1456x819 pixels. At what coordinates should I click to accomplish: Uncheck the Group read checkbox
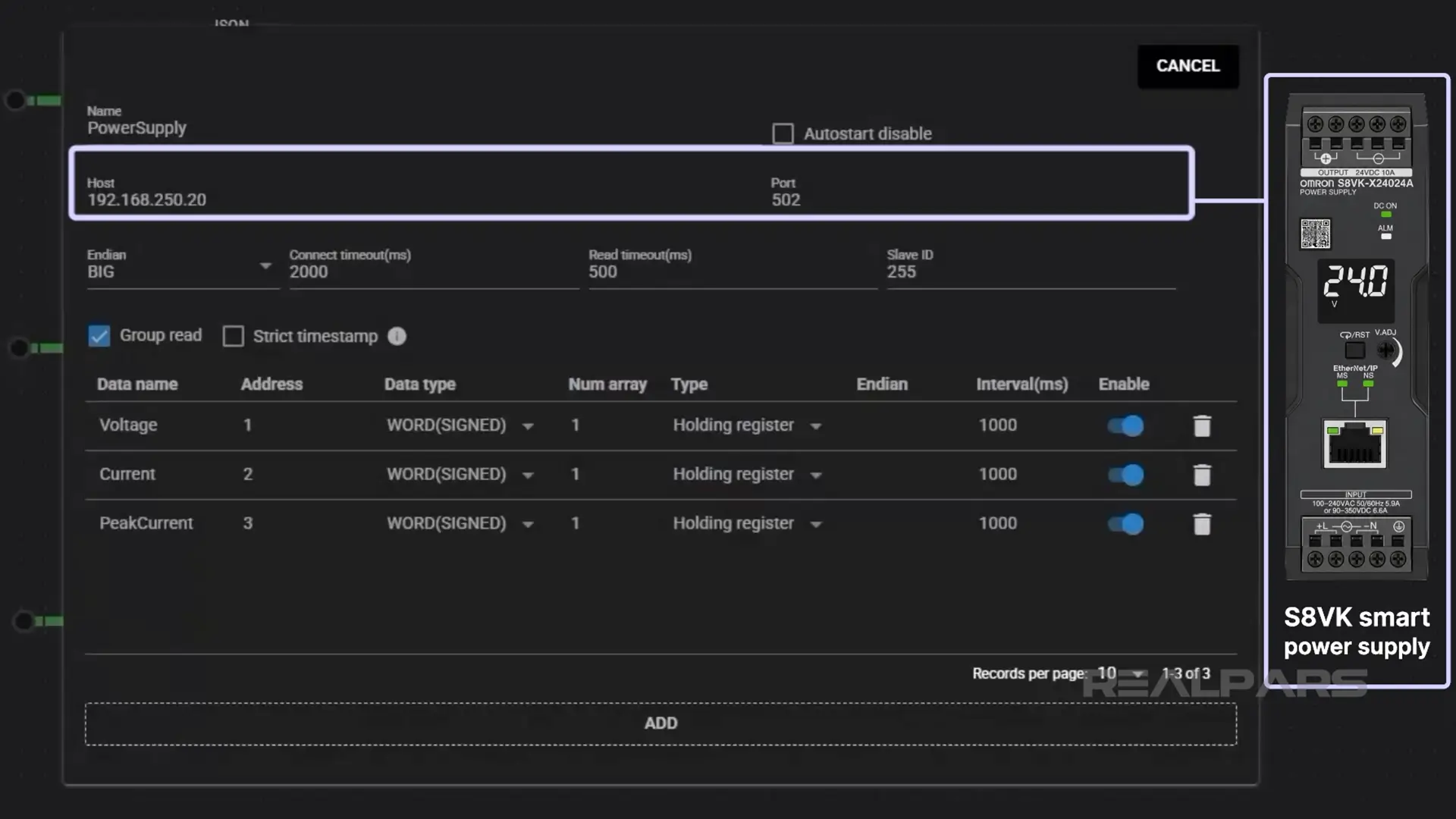click(99, 335)
